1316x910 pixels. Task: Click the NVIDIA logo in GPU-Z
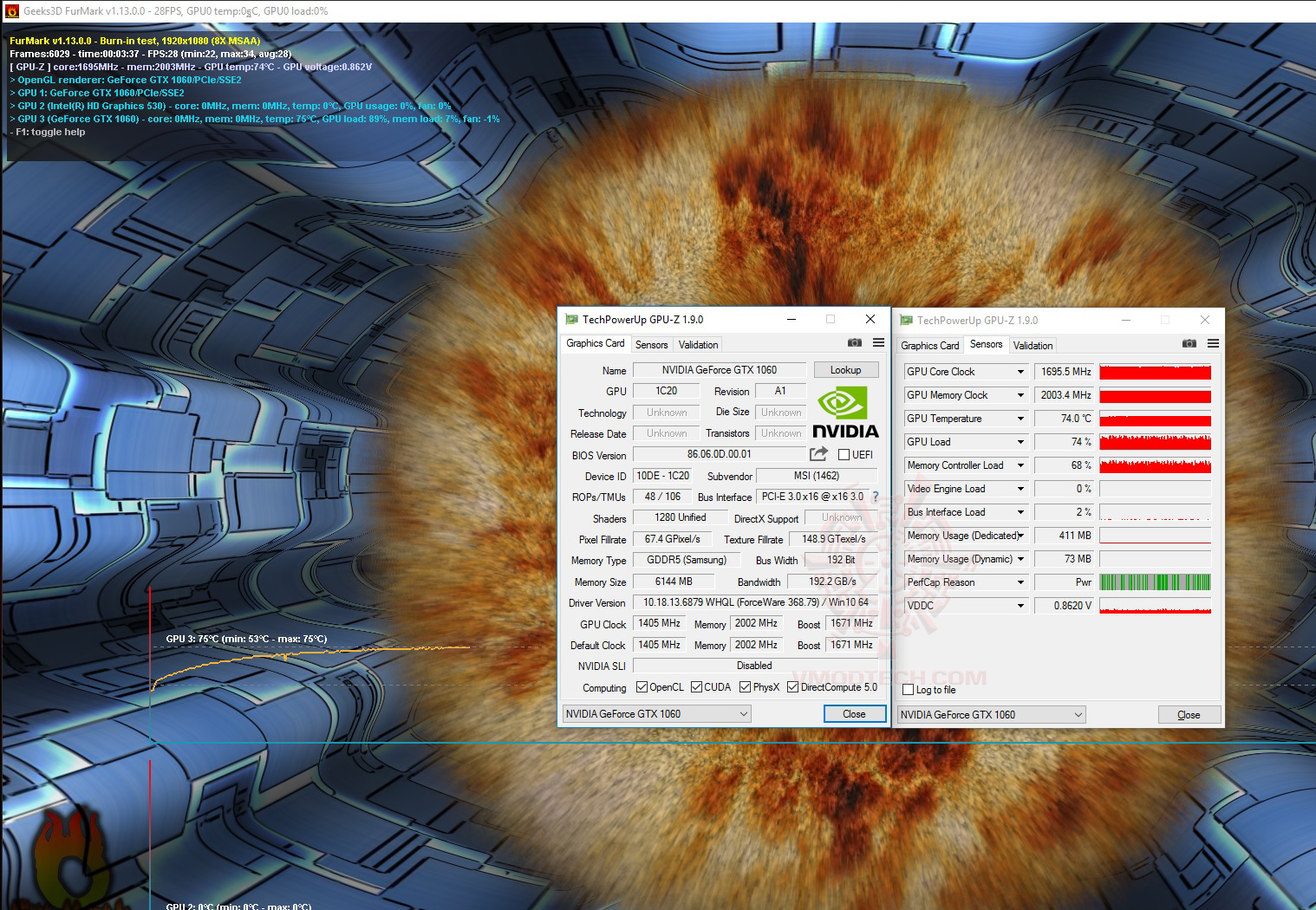pos(845,413)
